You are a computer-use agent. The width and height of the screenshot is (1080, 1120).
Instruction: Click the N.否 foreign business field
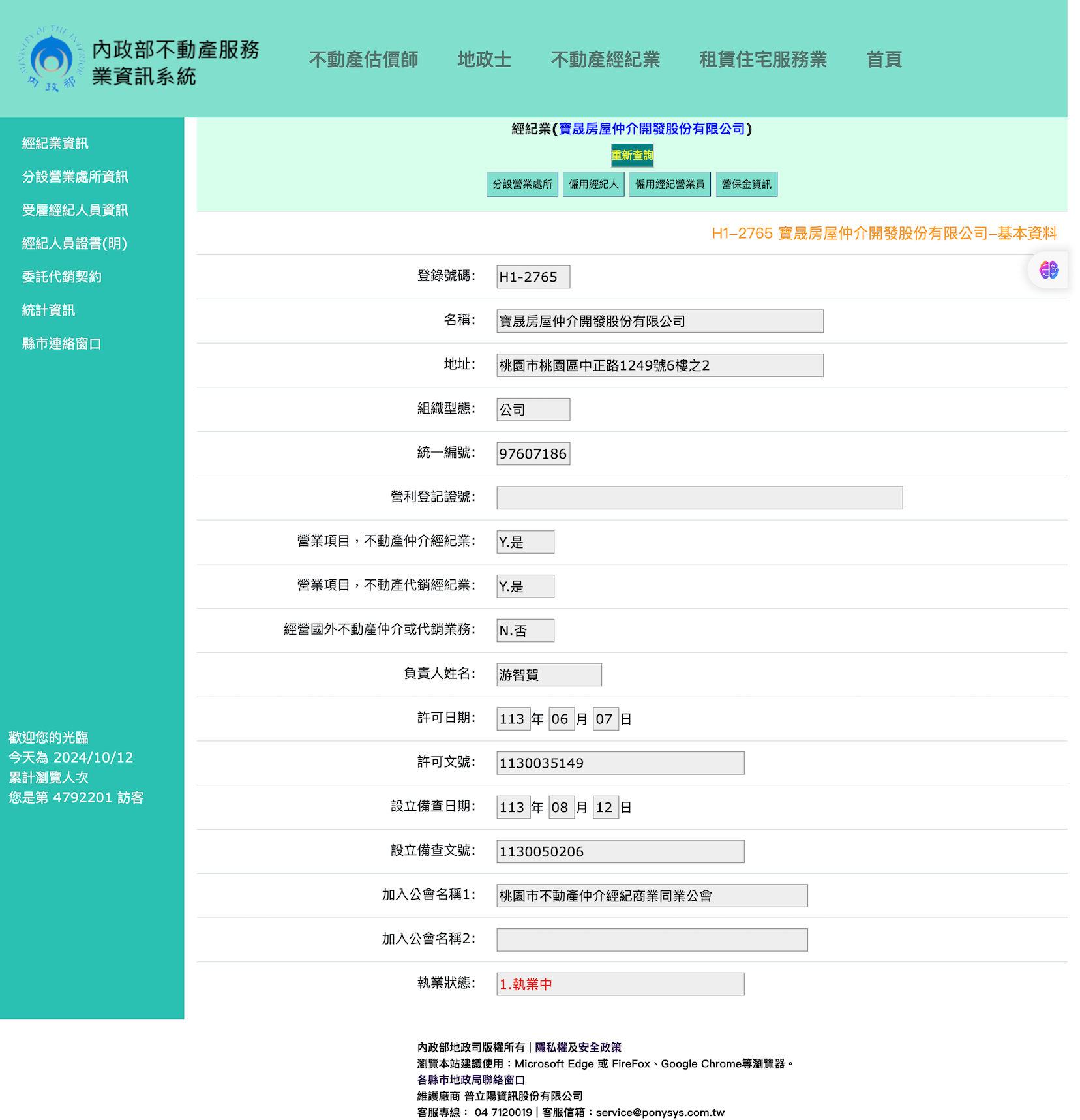[x=525, y=631]
